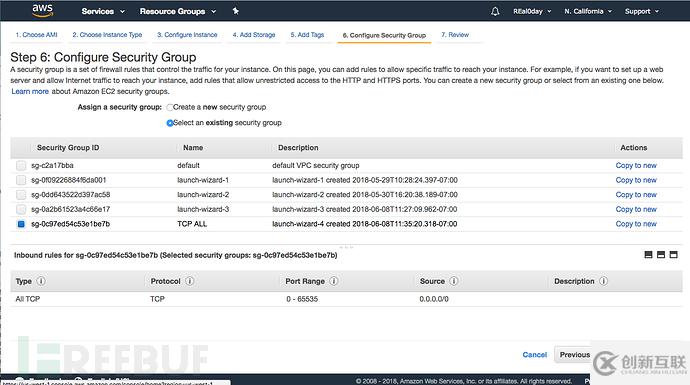Check the launch-wizard-1 security group
The image size is (690, 385).
point(21,180)
